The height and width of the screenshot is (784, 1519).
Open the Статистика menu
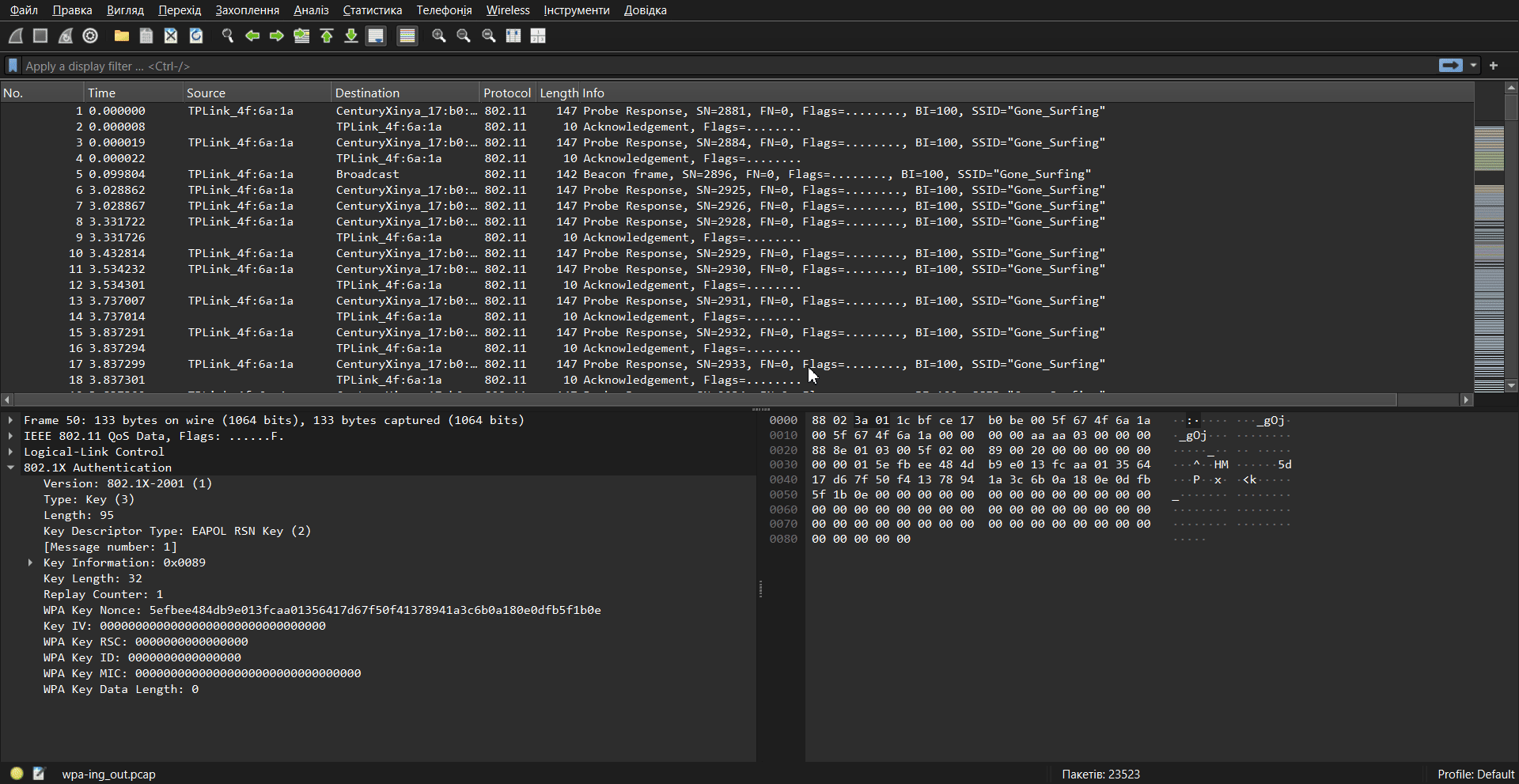(372, 10)
